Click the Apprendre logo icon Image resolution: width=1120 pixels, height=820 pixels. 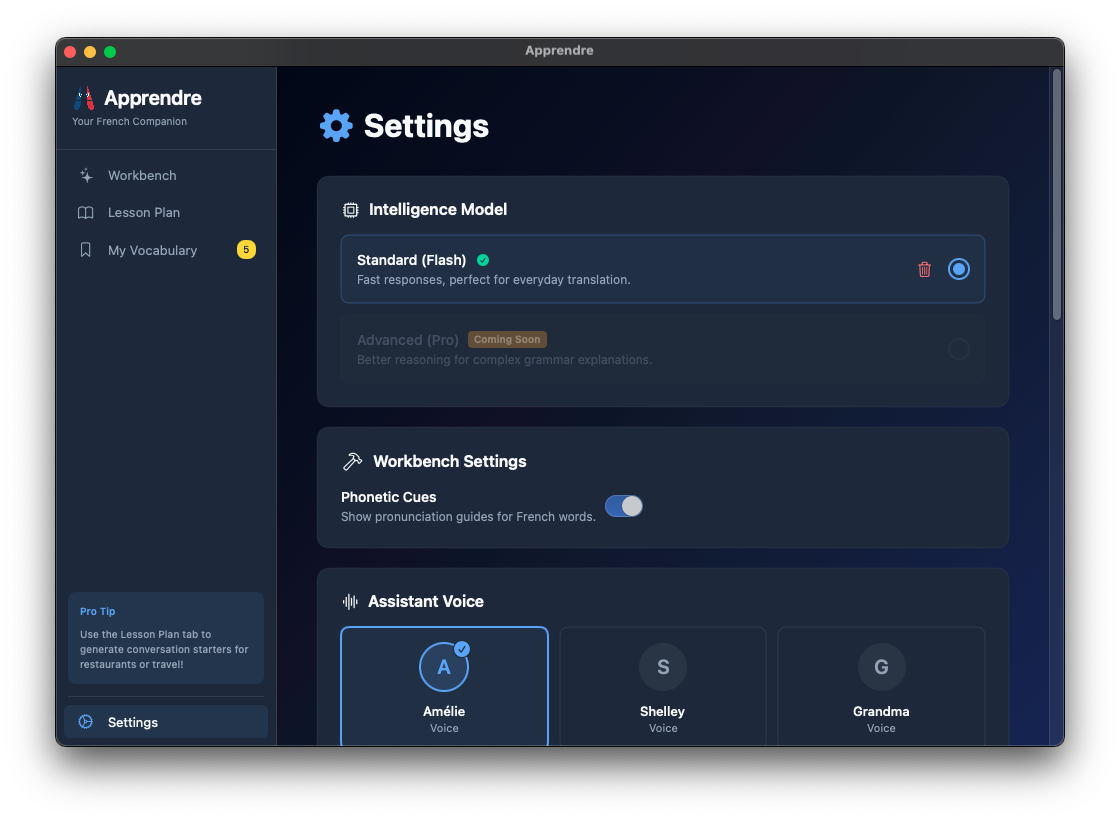click(x=84, y=98)
